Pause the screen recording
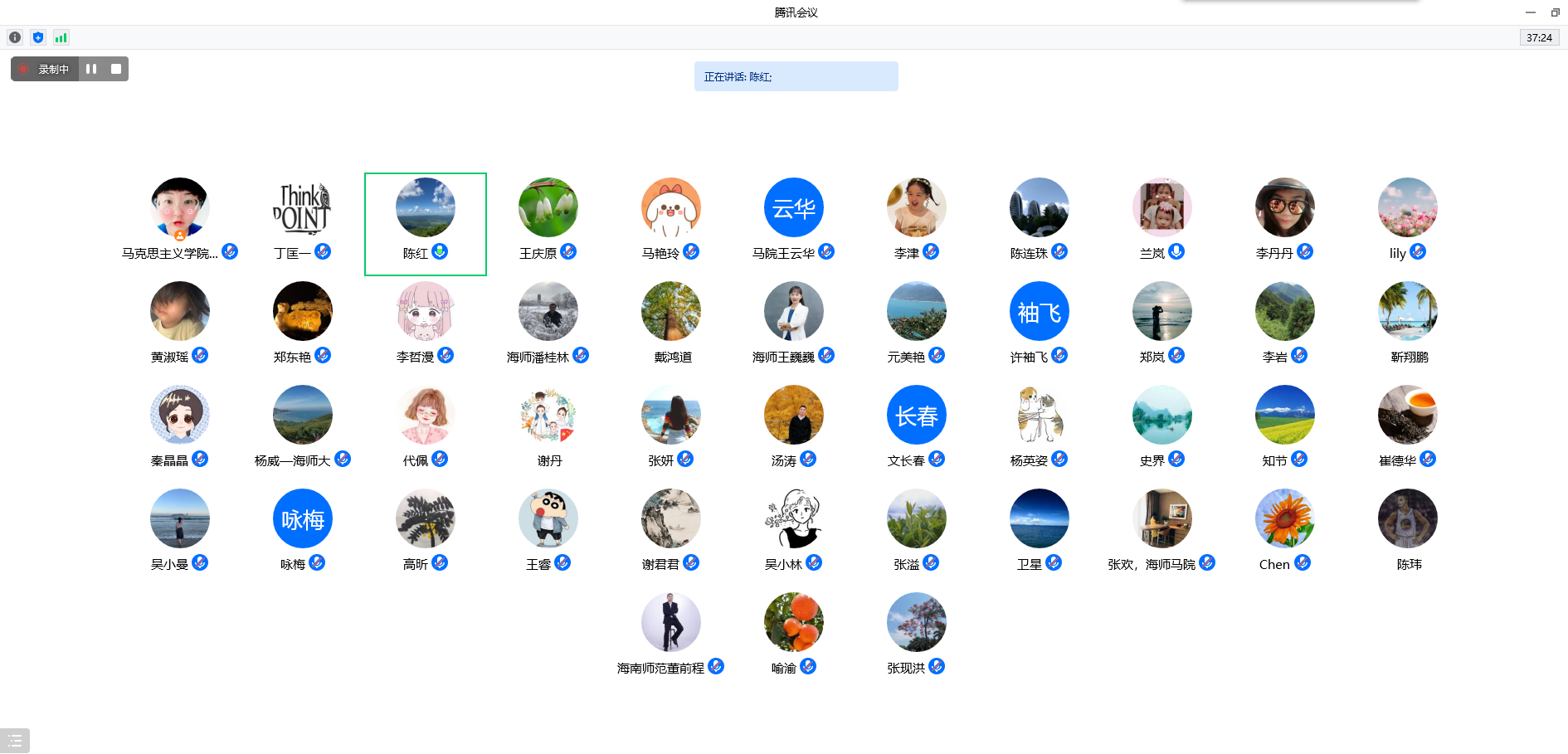The width and height of the screenshot is (1568, 754). tap(91, 69)
